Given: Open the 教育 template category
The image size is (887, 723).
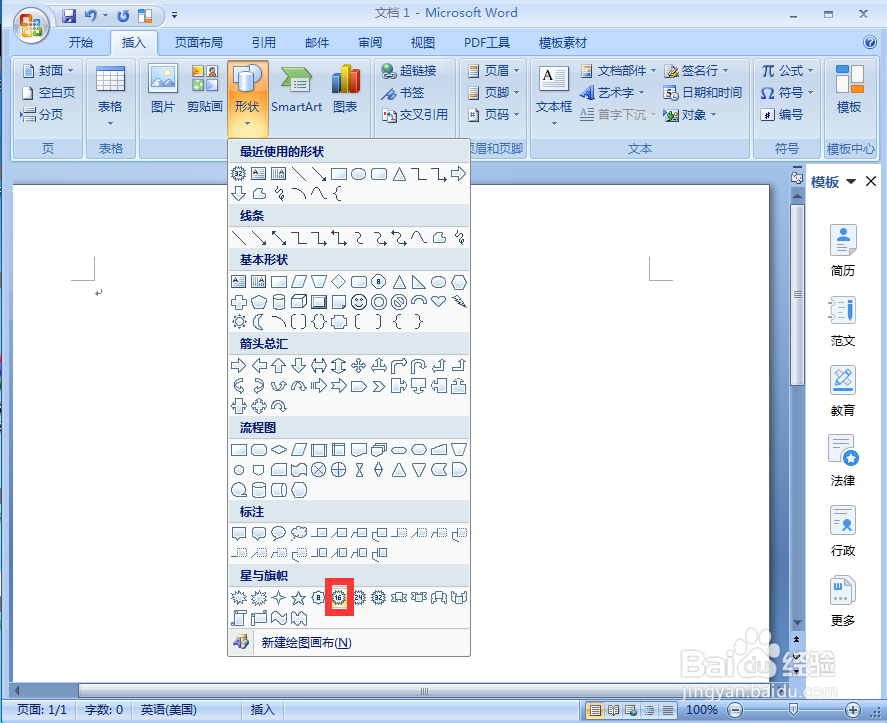Looking at the screenshot, I should [843, 391].
